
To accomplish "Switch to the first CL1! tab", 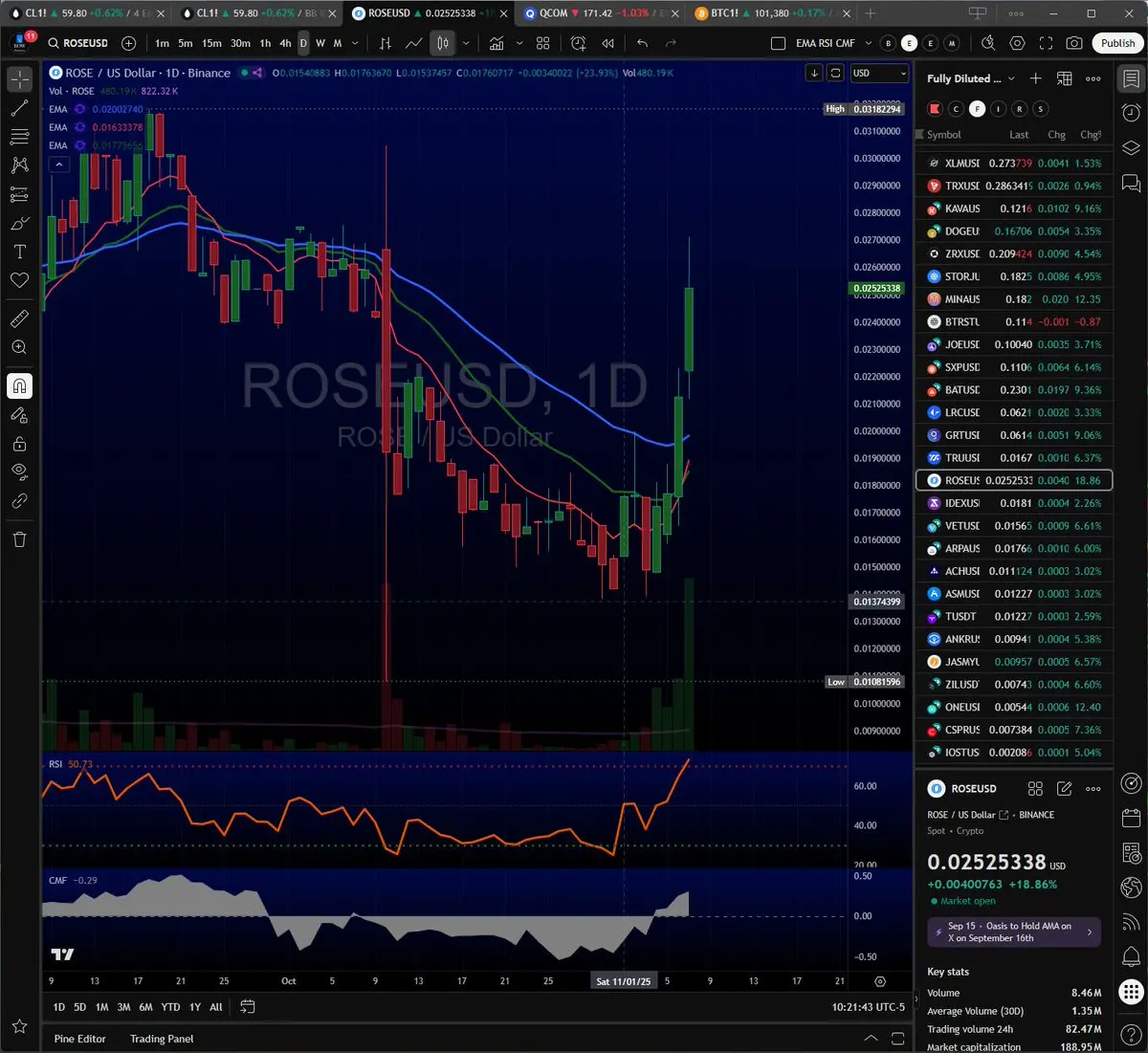I will pos(86,13).
